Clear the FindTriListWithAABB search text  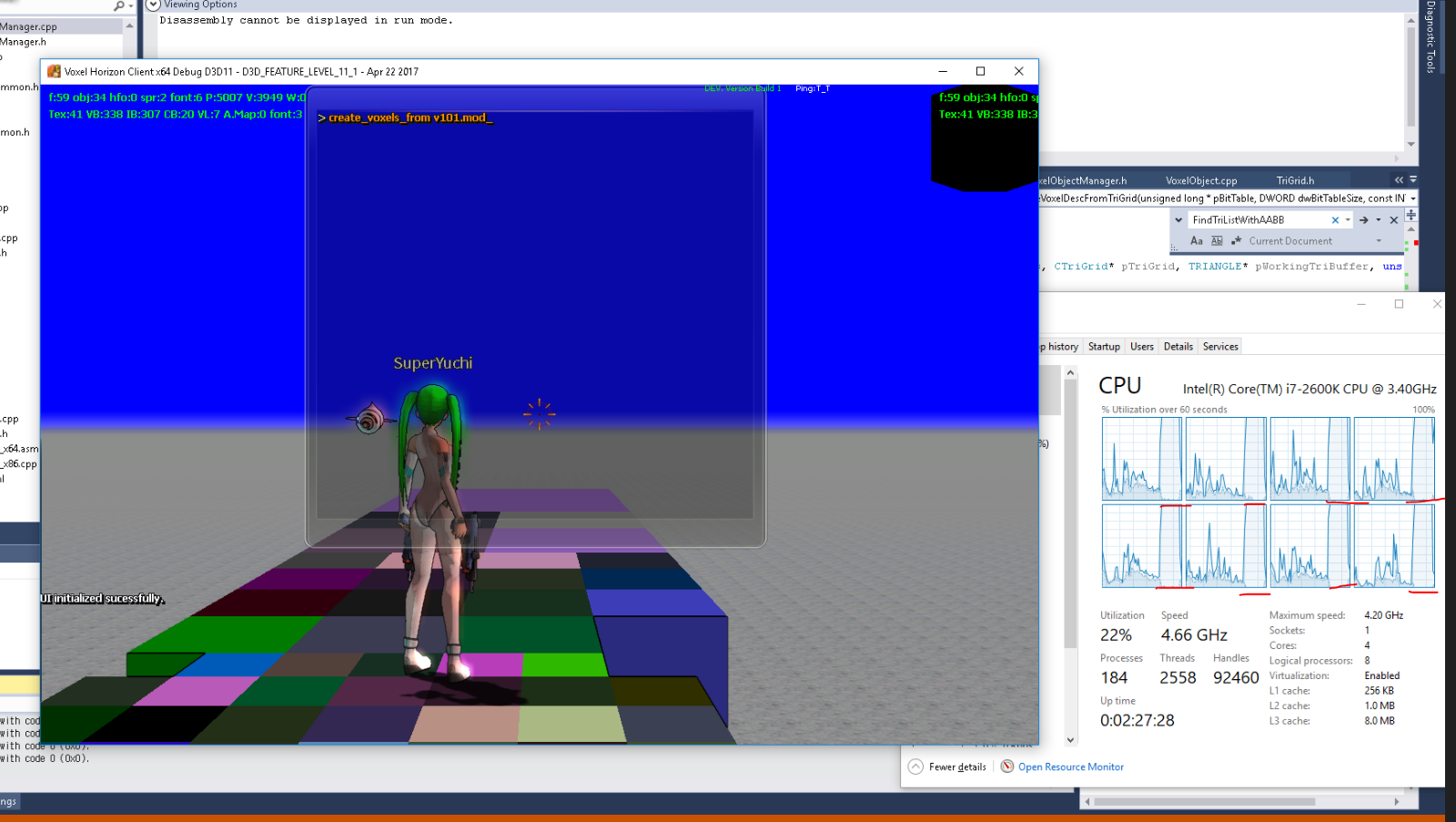[x=1335, y=220]
